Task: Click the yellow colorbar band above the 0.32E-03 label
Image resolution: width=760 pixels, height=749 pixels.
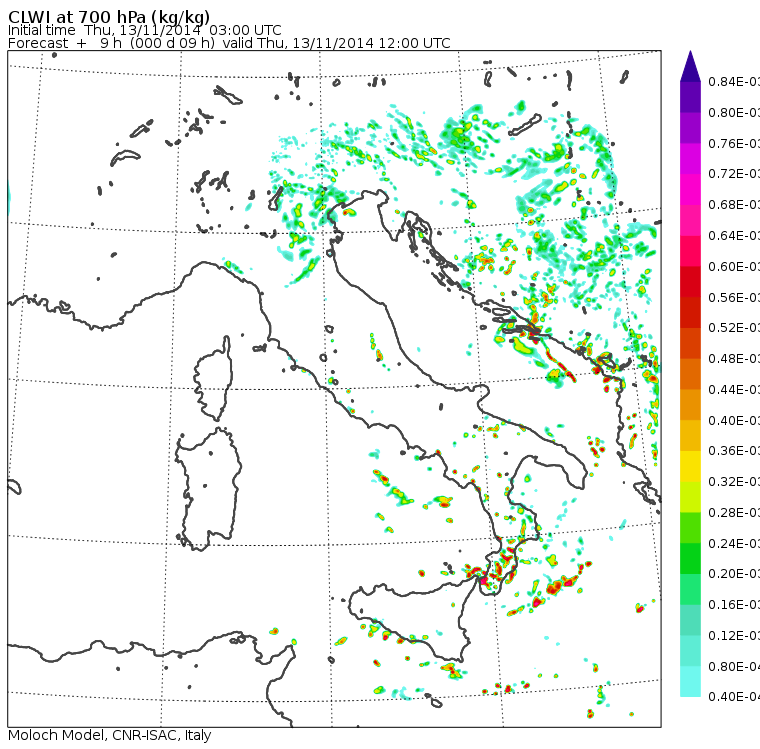Action: [690, 466]
